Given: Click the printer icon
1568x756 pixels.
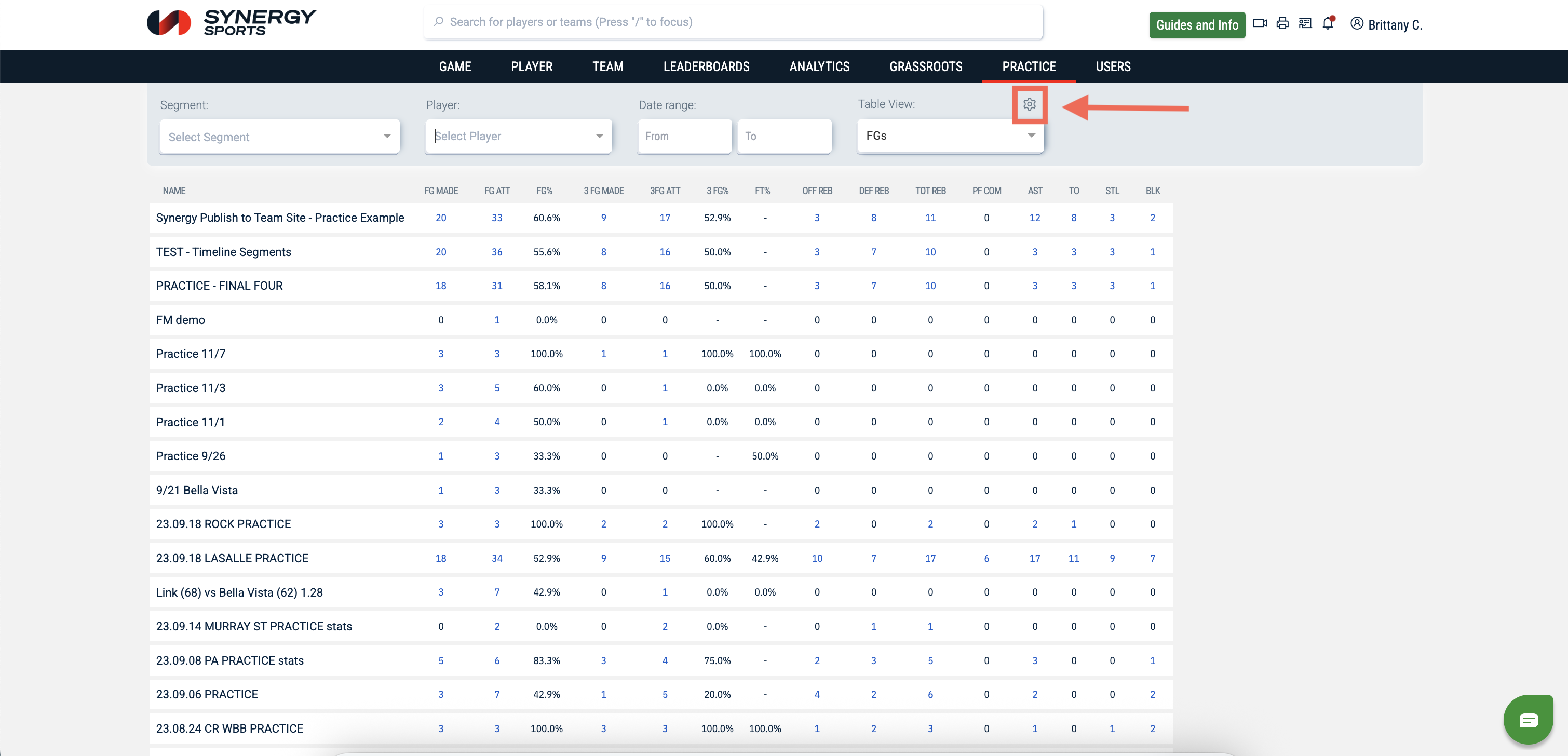Looking at the screenshot, I should (x=1282, y=24).
